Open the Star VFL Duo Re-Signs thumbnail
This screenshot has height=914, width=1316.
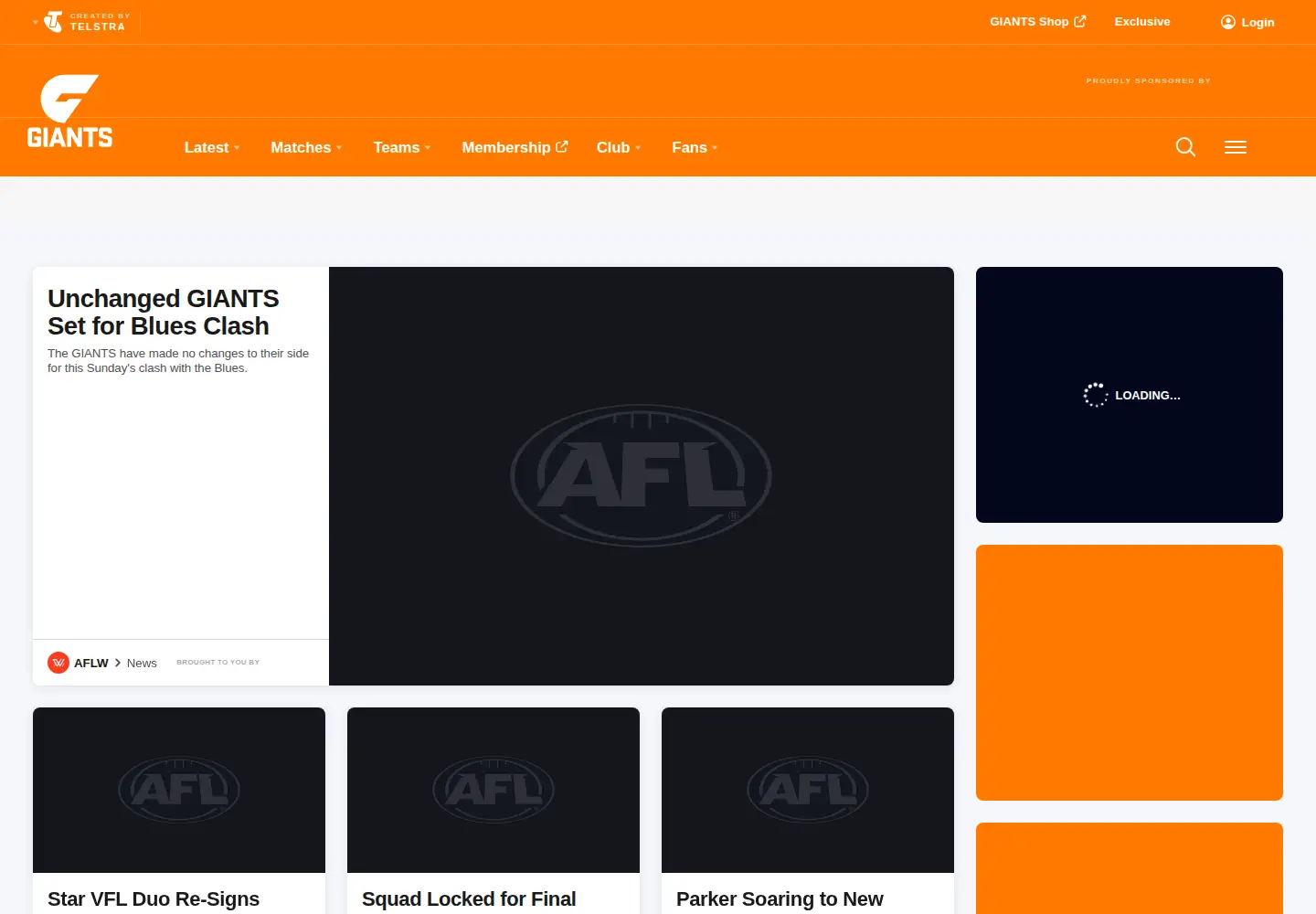179,790
